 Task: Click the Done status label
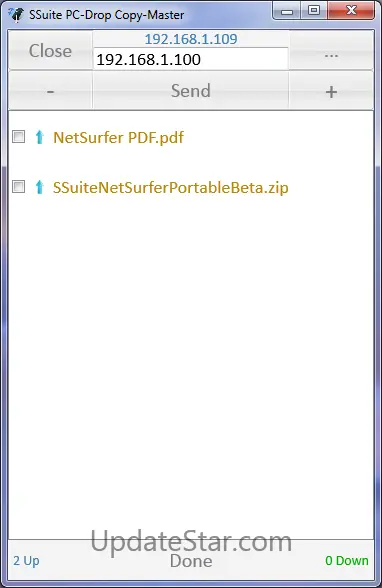[x=191, y=561]
